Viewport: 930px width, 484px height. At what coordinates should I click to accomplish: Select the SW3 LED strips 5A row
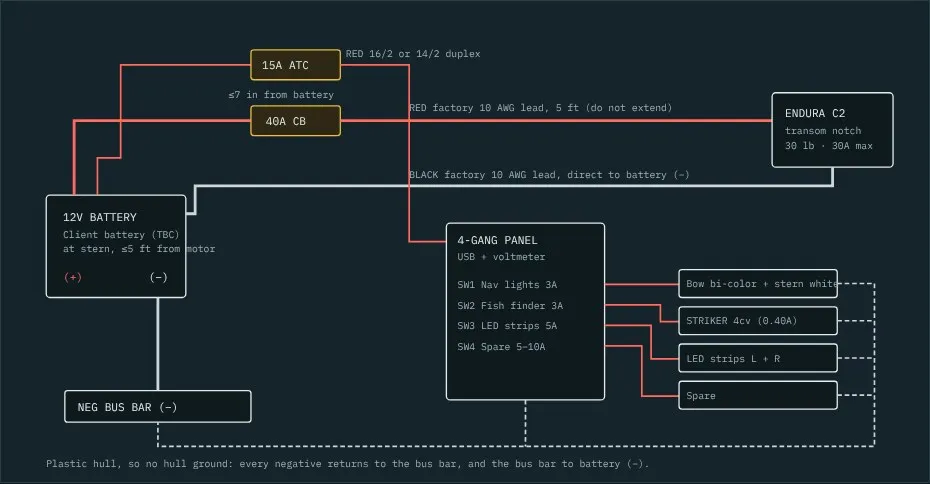507,326
